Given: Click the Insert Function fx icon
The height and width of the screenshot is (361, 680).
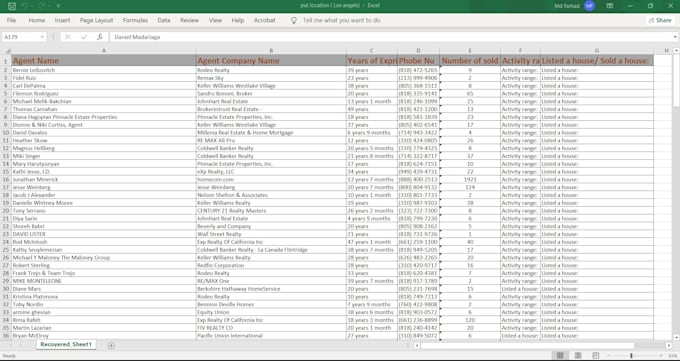Looking at the screenshot, I should (100, 37).
